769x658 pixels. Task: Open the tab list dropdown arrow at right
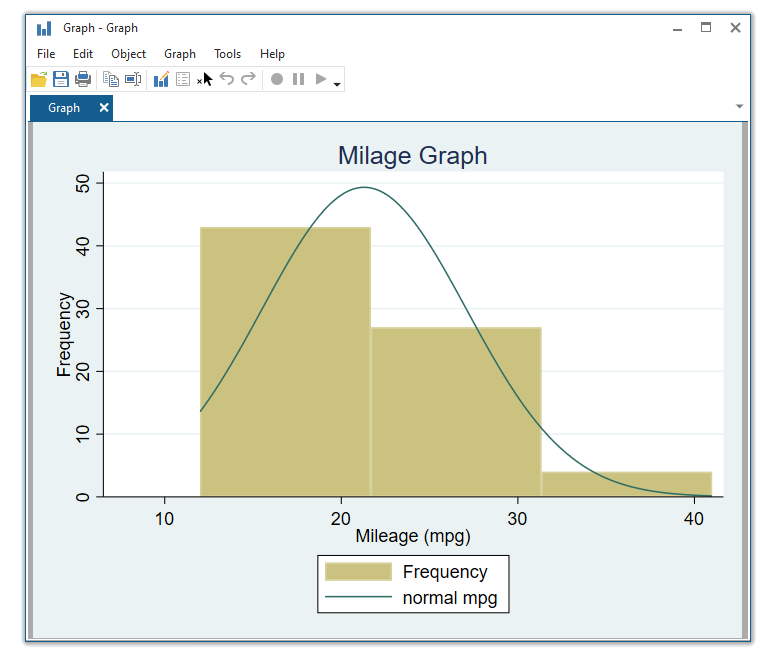pyautogui.click(x=739, y=106)
